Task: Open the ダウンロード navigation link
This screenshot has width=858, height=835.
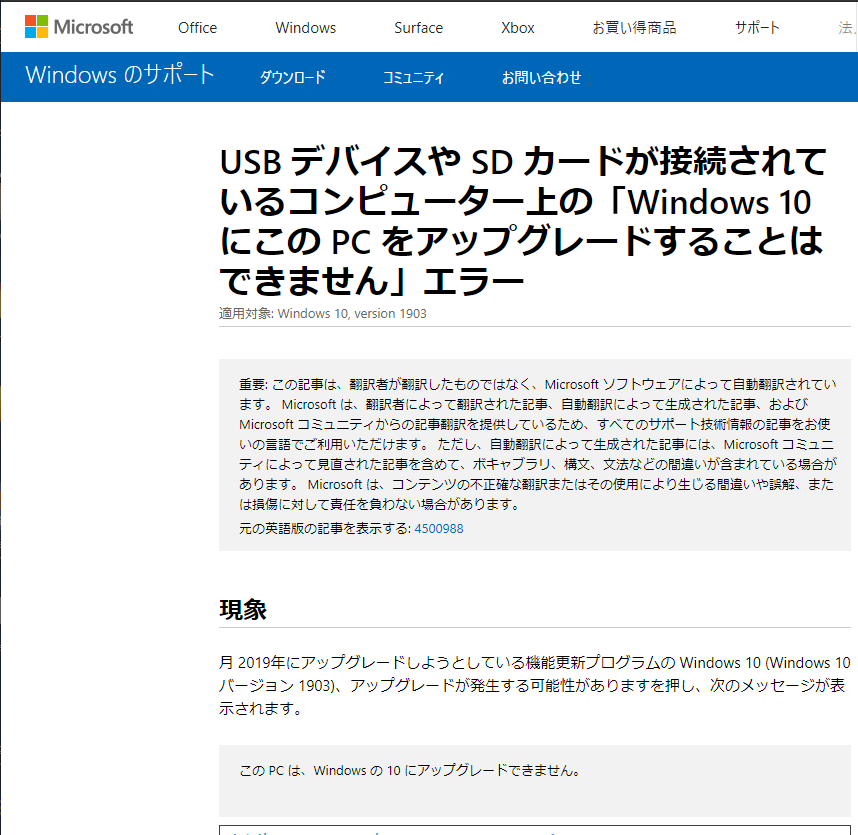Action: pyautogui.click(x=292, y=78)
